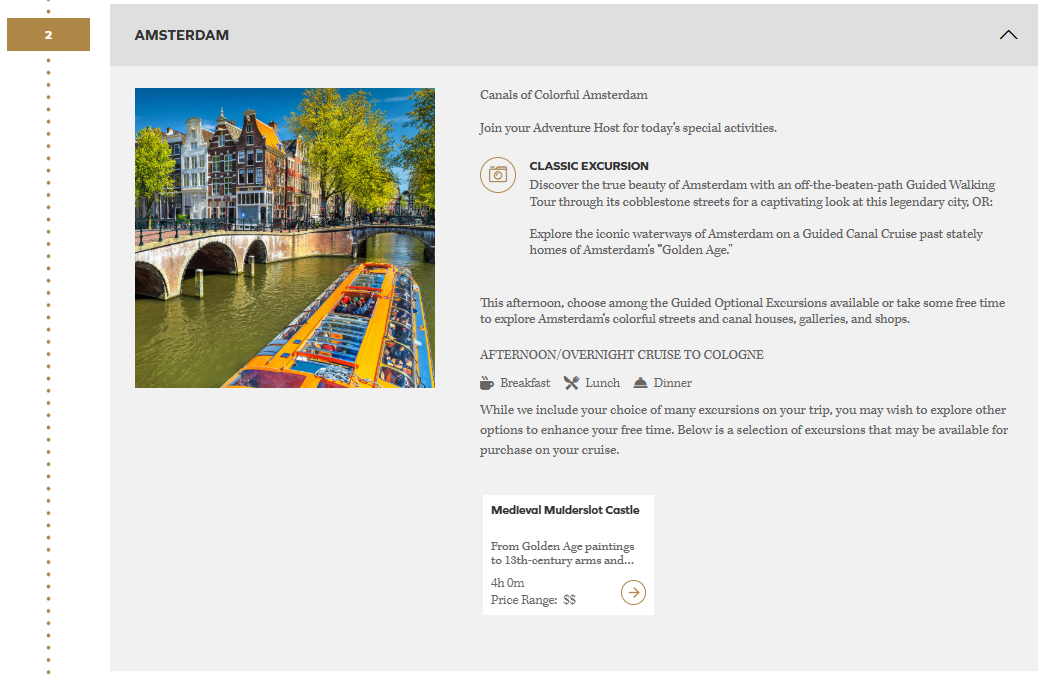Click the Breakfast meal label
Viewport: 1044px width, 676px height.
pyautogui.click(x=525, y=383)
